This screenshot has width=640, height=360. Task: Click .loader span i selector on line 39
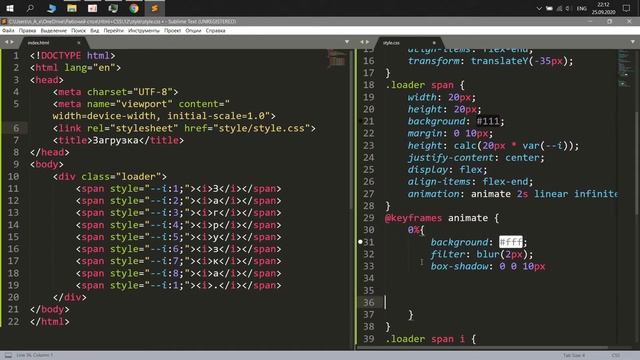pyautogui.click(x=424, y=339)
